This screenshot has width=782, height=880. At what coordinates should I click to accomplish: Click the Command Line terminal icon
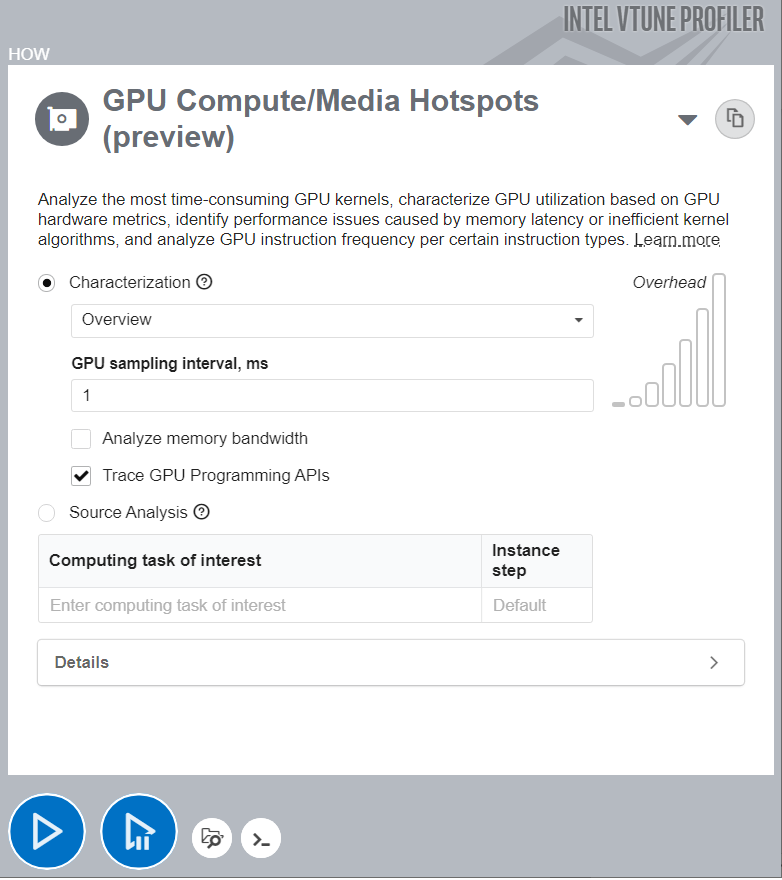pos(261,839)
